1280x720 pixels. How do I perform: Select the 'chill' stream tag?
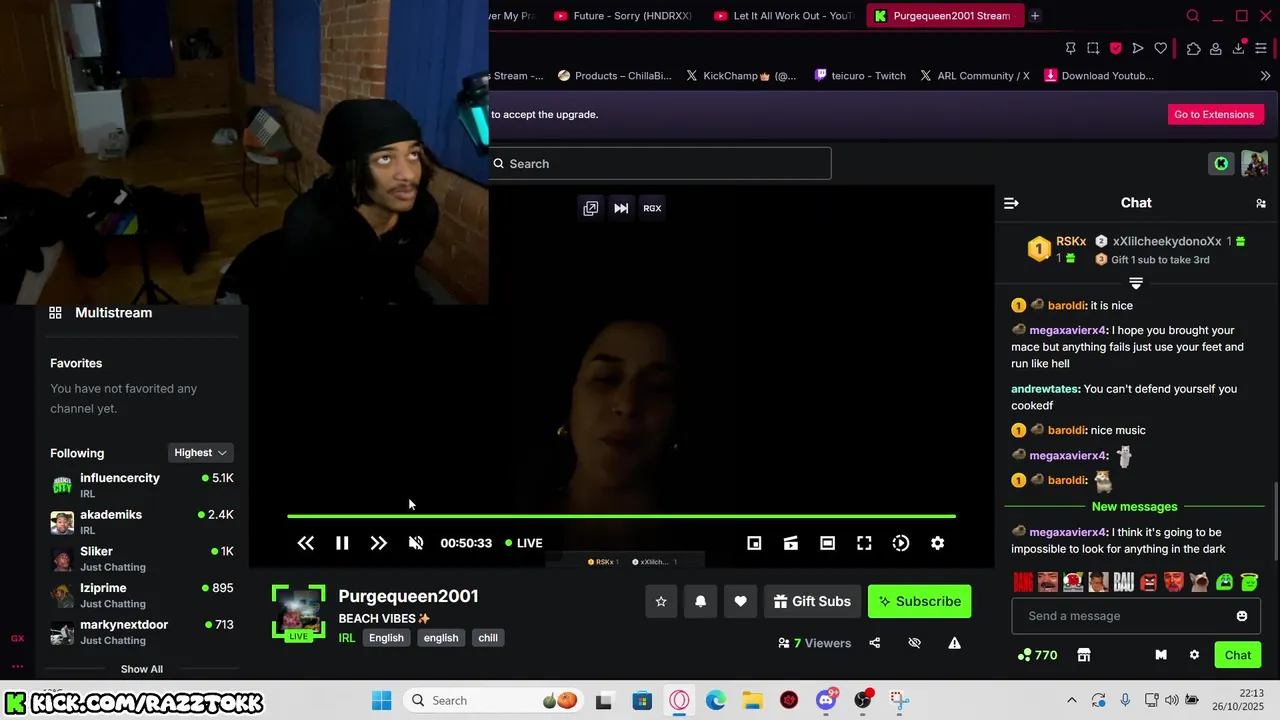(x=488, y=638)
